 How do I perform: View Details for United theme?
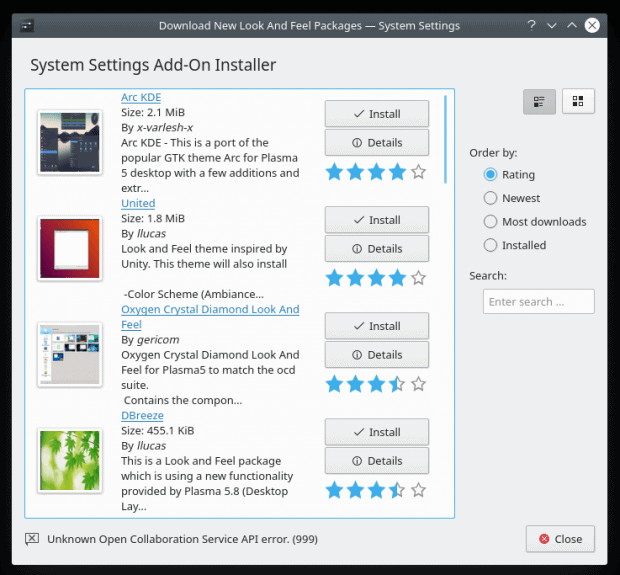coord(377,248)
